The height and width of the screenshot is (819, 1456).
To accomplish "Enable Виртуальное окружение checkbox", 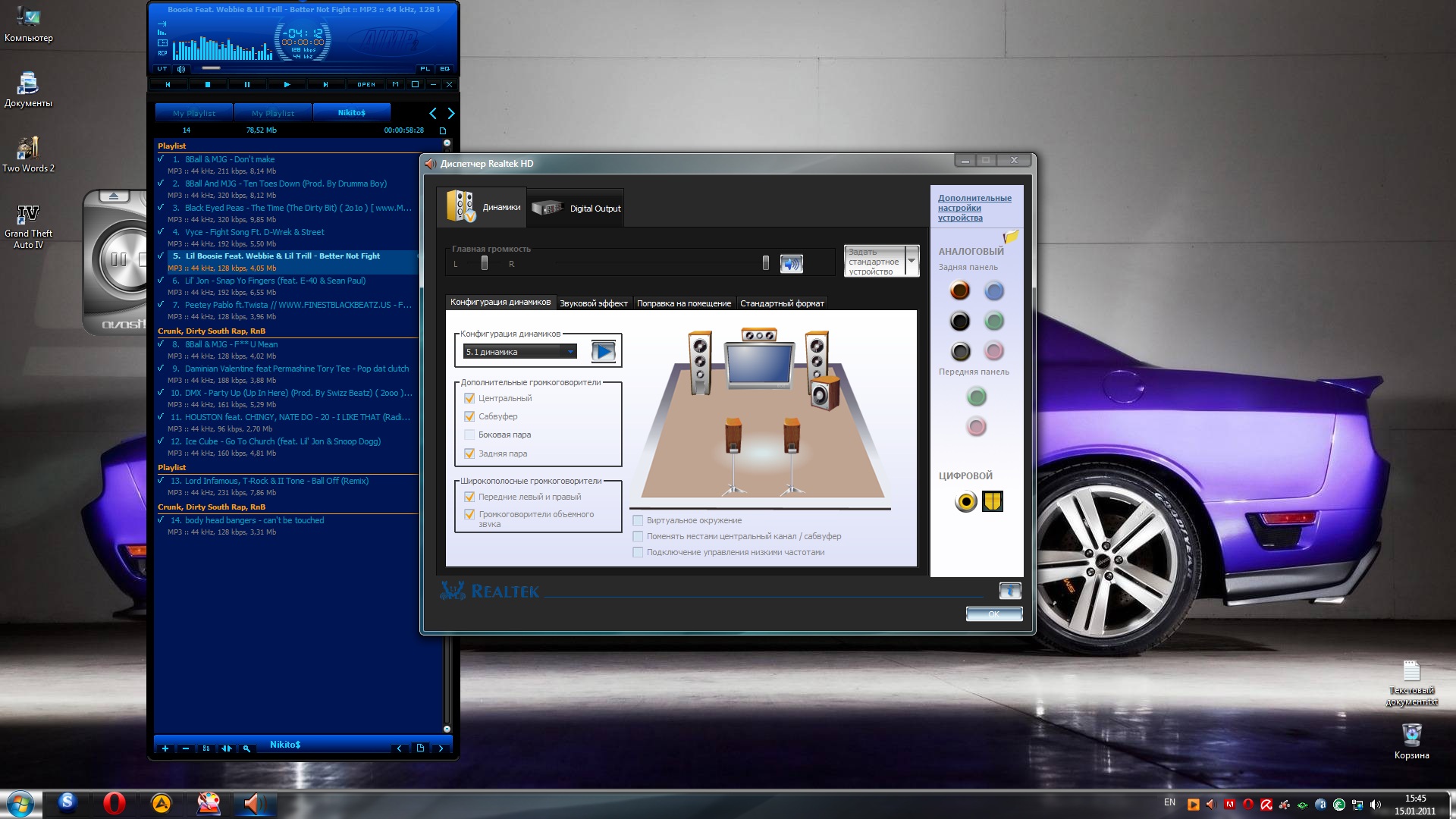I will pyautogui.click(x=638, y=520).
